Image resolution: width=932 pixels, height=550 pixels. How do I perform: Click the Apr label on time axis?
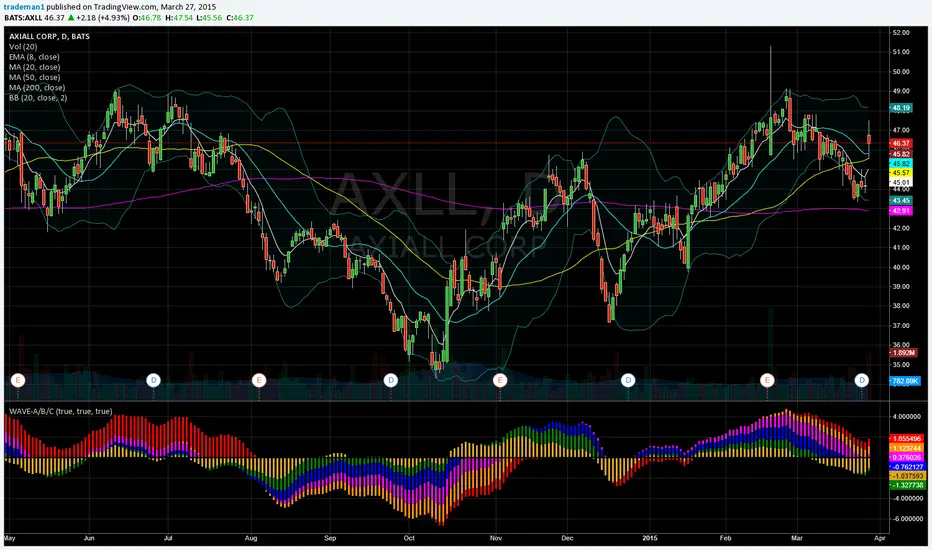tap(880, 538)
